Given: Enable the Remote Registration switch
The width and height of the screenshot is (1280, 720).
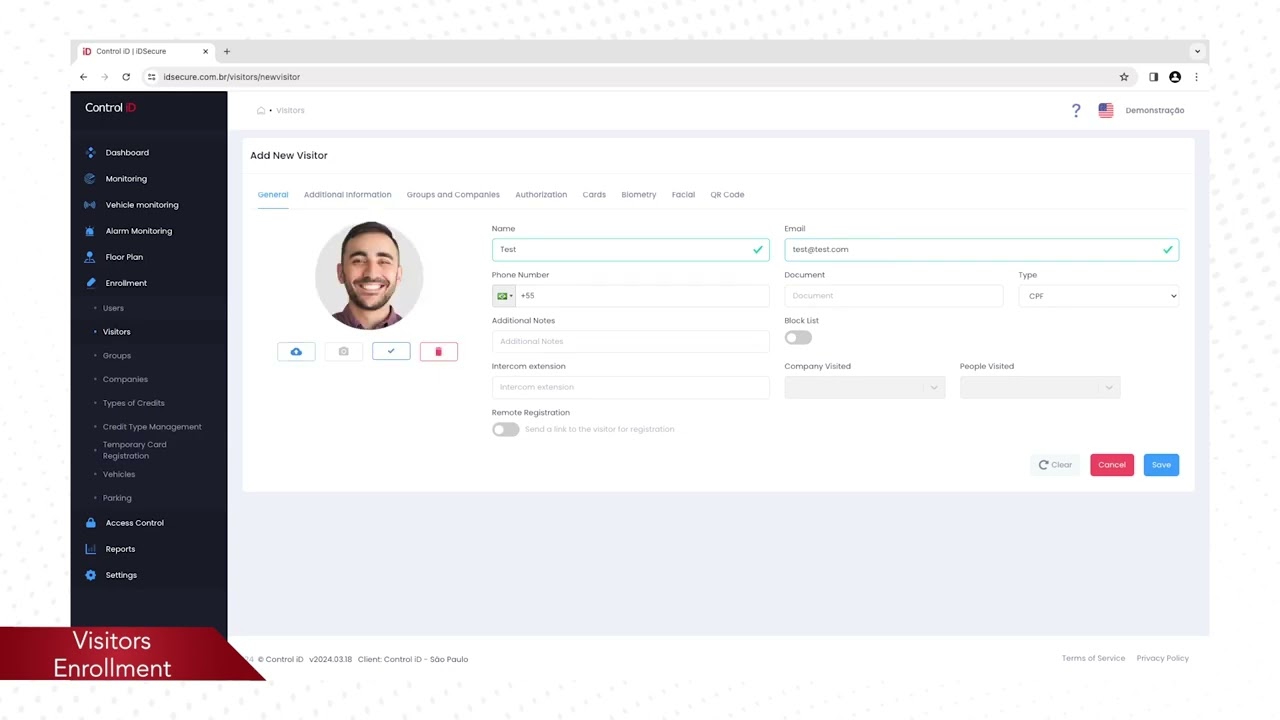Looking at the screenshot, I should (505, 429).
